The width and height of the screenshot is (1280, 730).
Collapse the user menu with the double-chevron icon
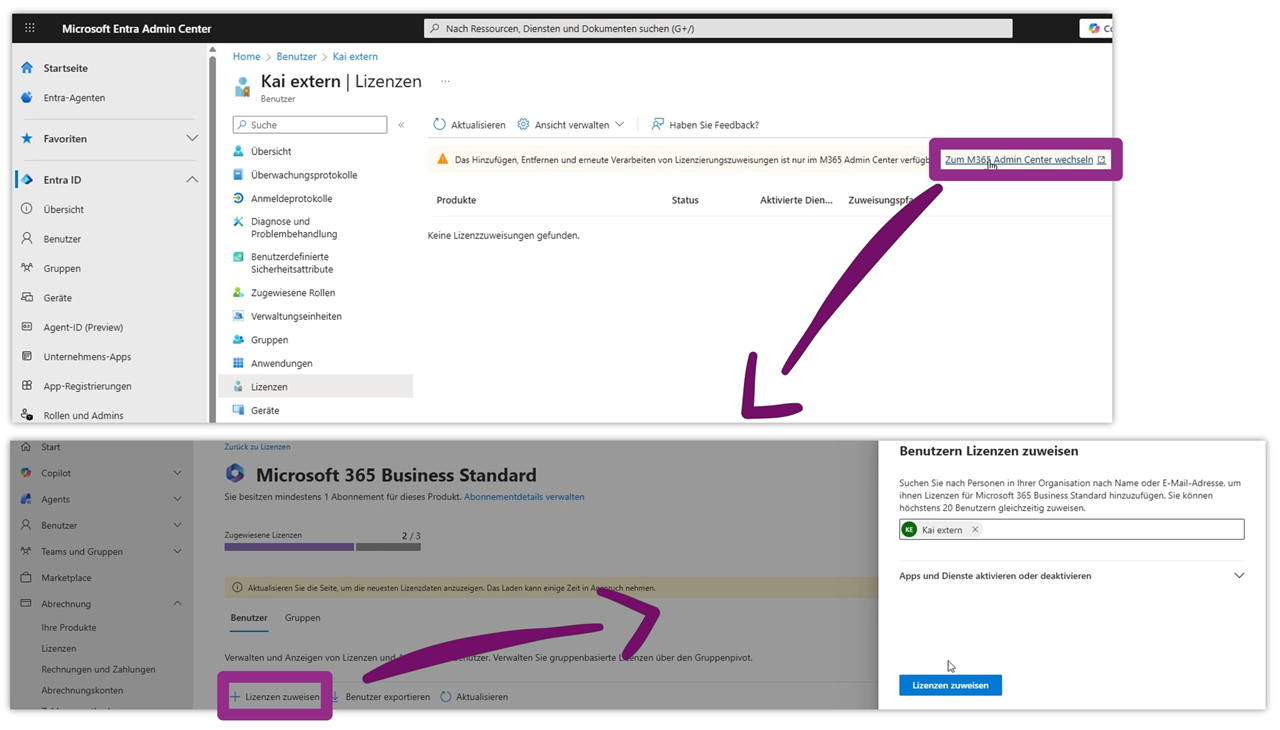pyautogui.click(x=401, y=125)
